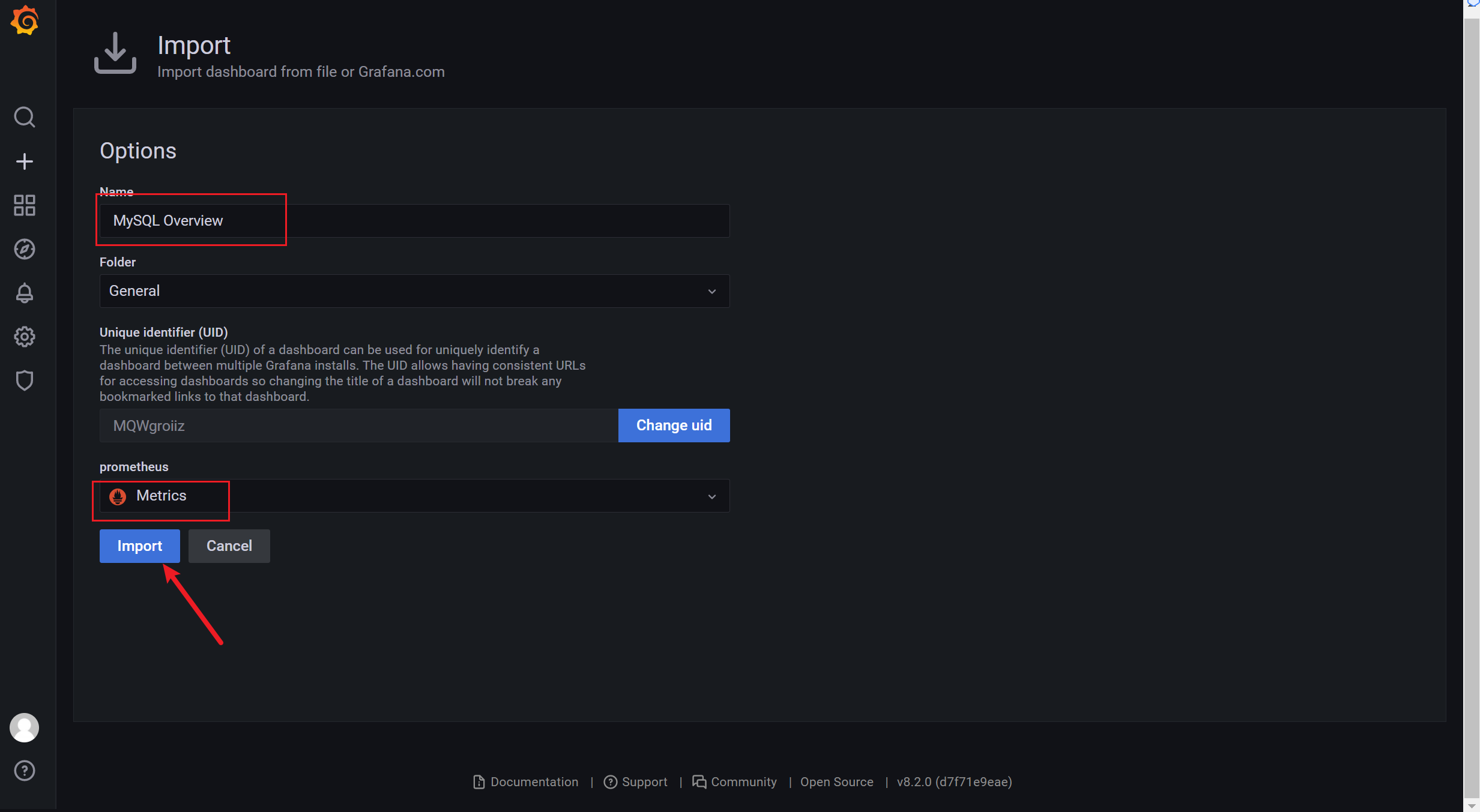Click the scrollbar down arrow

[x=1472, y=806]
